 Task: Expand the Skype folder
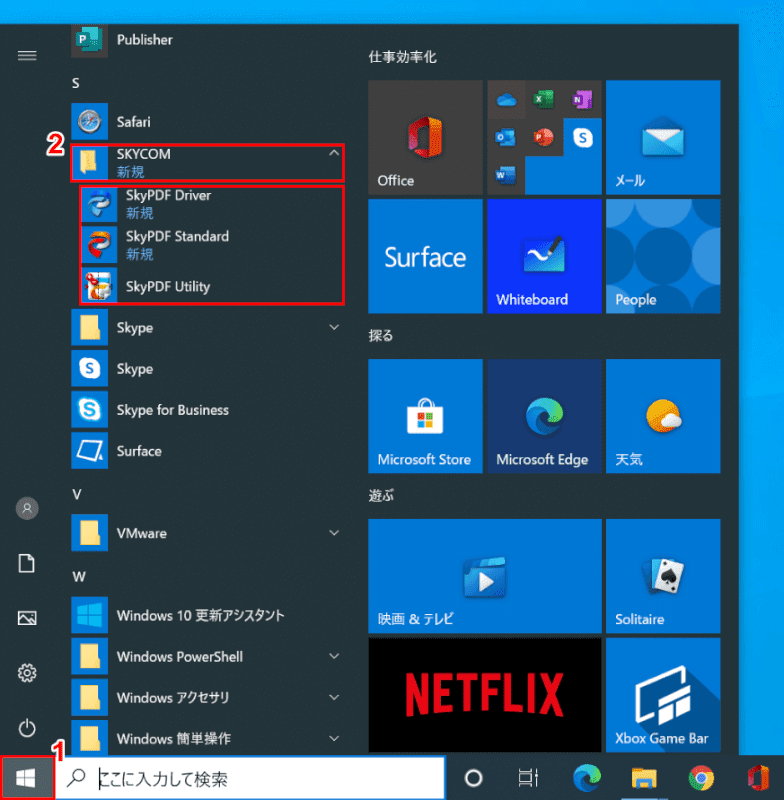(x=334, y=327)
